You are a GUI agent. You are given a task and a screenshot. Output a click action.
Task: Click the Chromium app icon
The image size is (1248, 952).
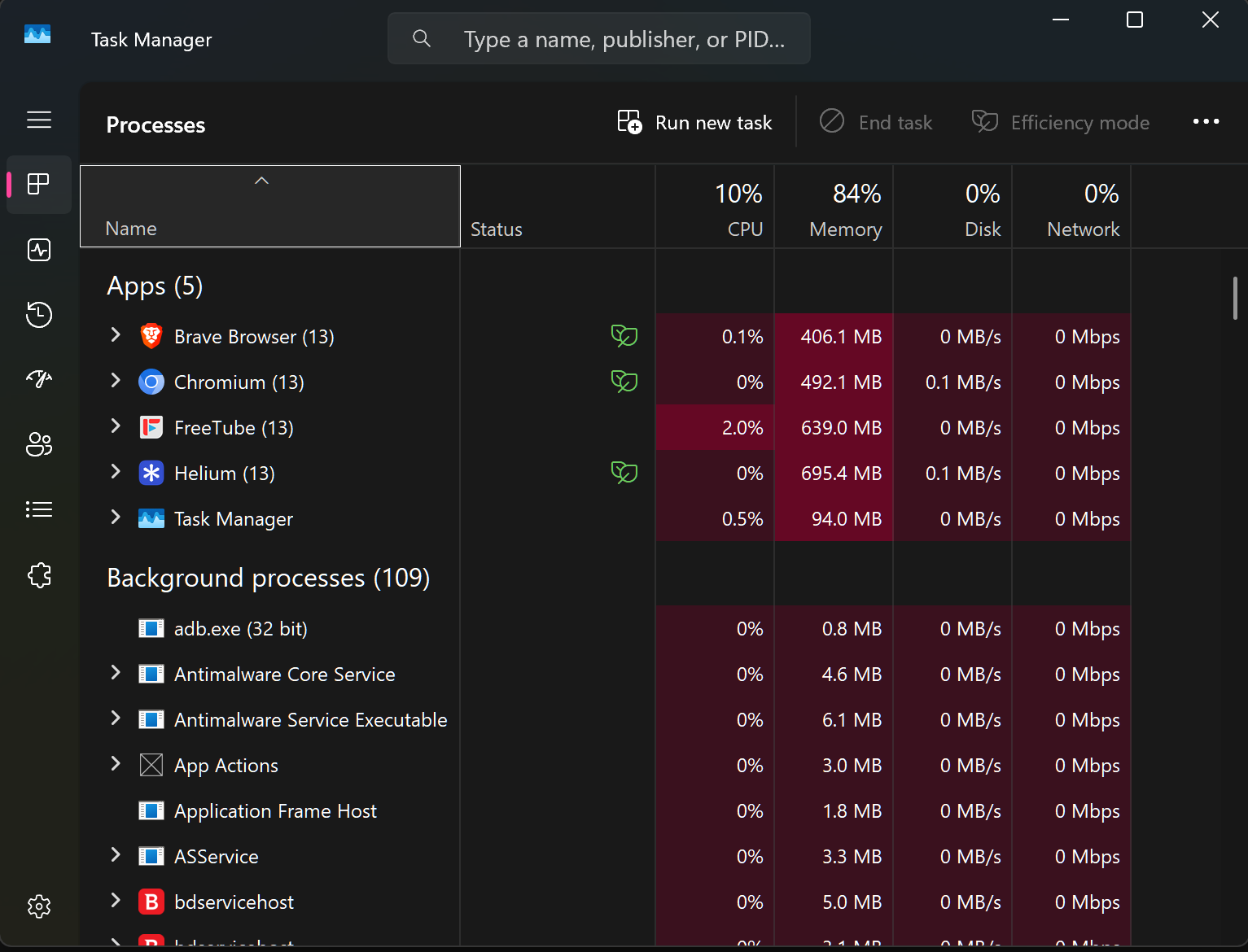151,382
